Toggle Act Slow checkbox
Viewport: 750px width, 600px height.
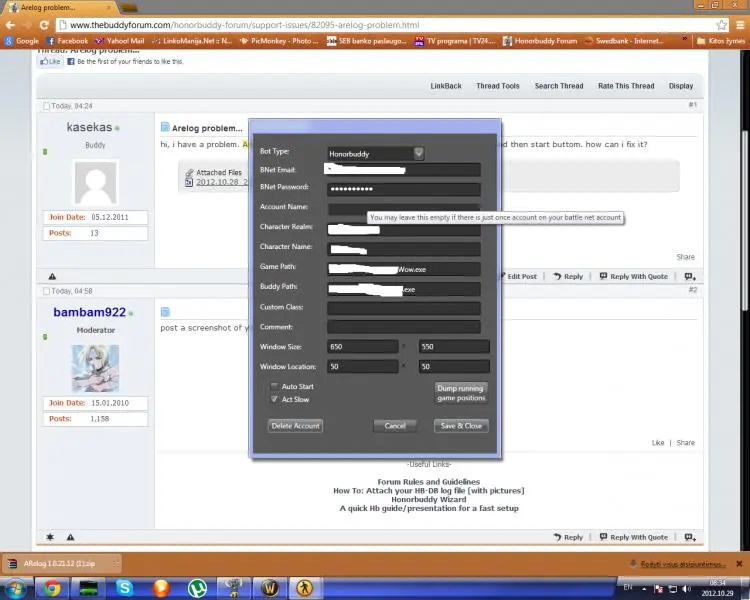click(274, 399)
